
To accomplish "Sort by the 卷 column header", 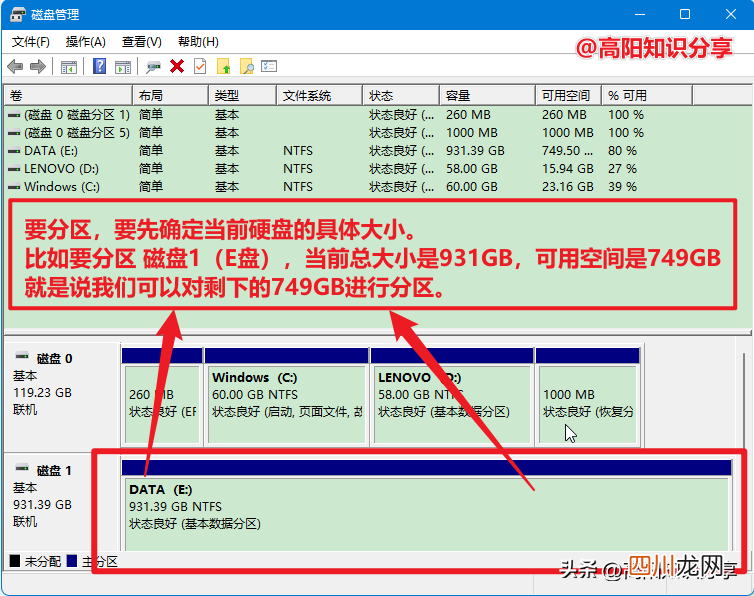I will [68, 95].
